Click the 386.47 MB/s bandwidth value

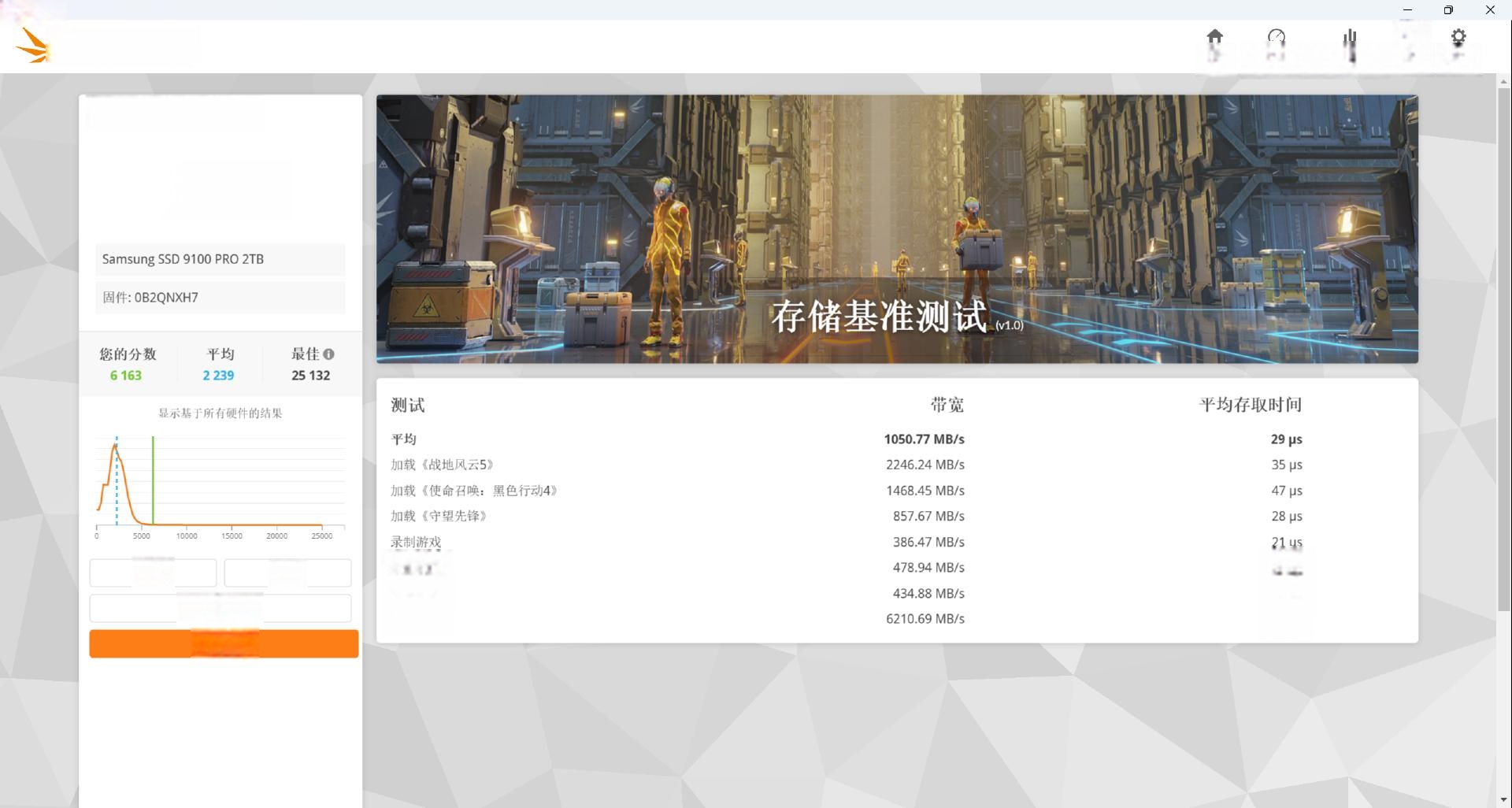tap(928, 542)
